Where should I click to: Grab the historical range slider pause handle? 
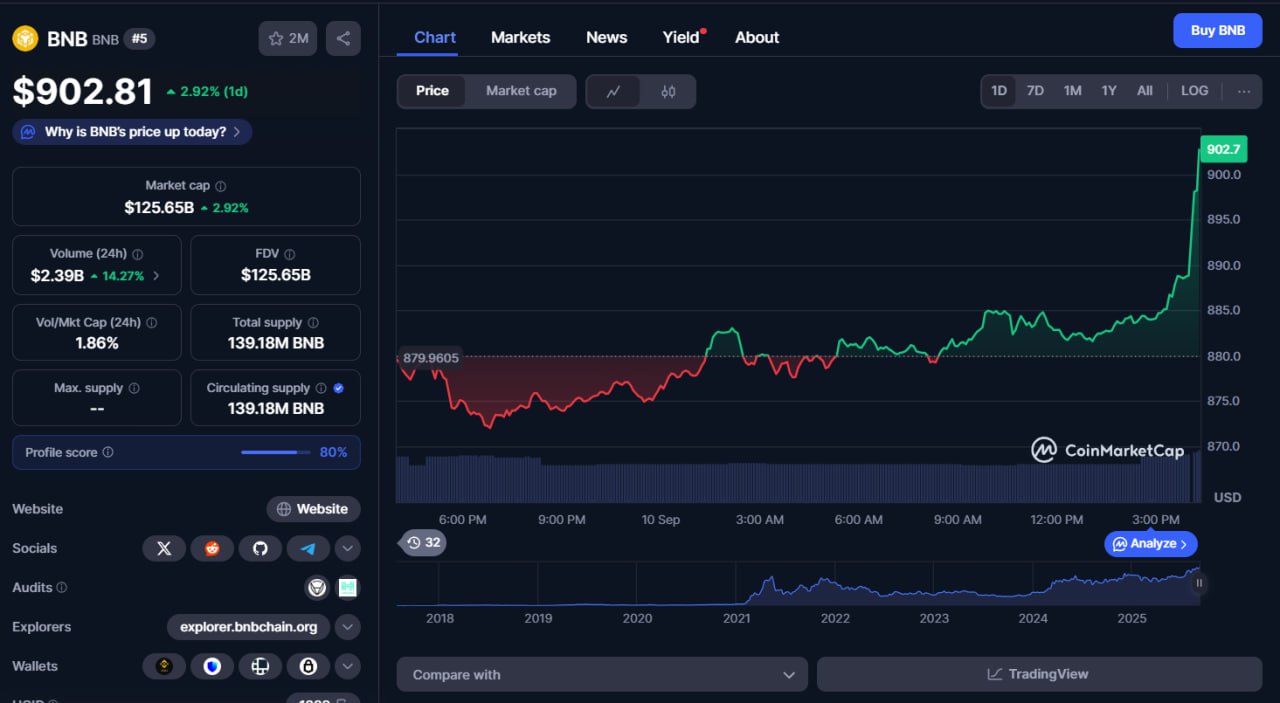(1199, 583)
